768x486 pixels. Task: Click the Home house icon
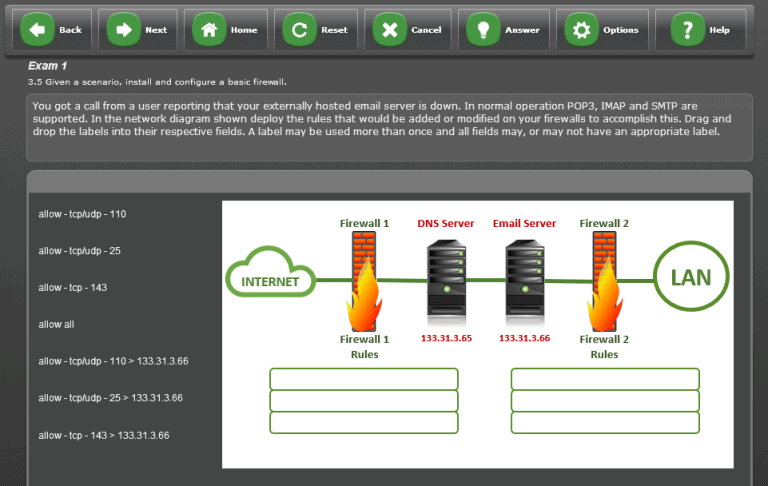209,30
